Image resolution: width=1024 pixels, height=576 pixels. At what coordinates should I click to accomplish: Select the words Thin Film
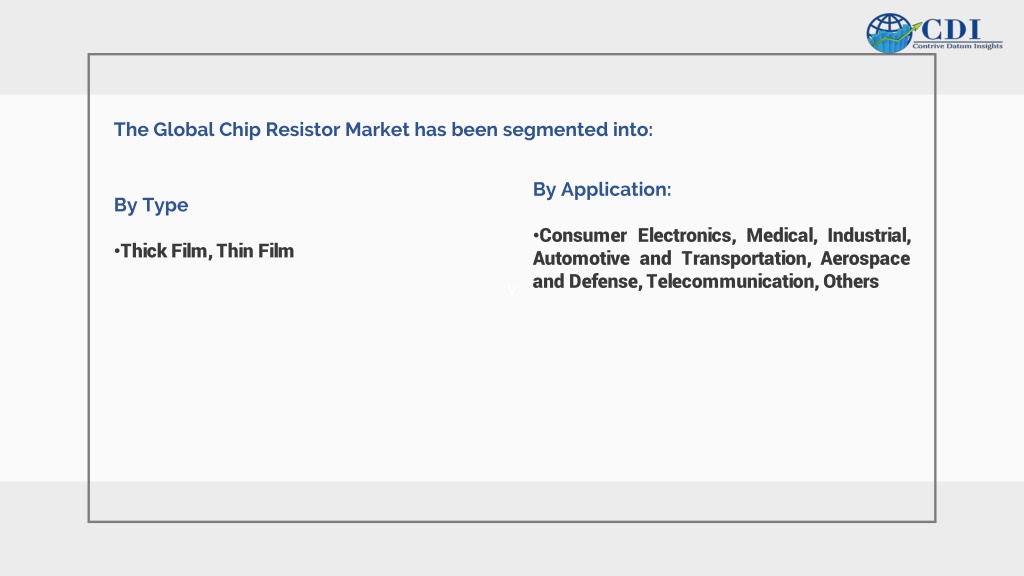coord(255,251)
